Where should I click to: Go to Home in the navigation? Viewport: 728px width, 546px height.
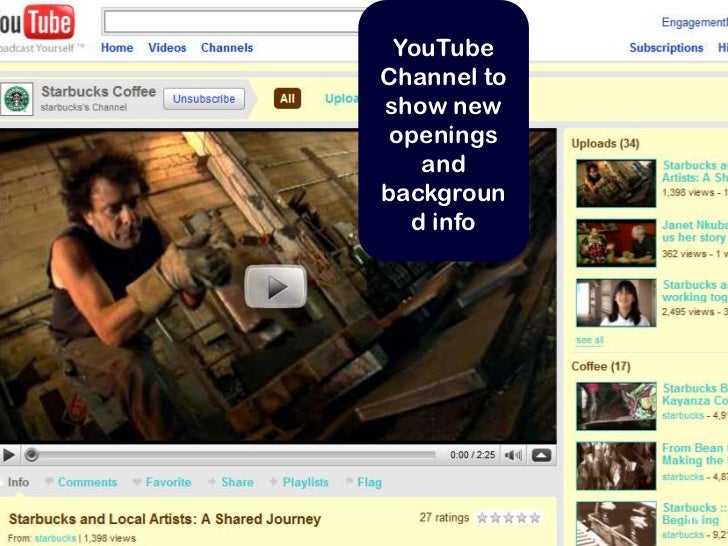[117, 48]
